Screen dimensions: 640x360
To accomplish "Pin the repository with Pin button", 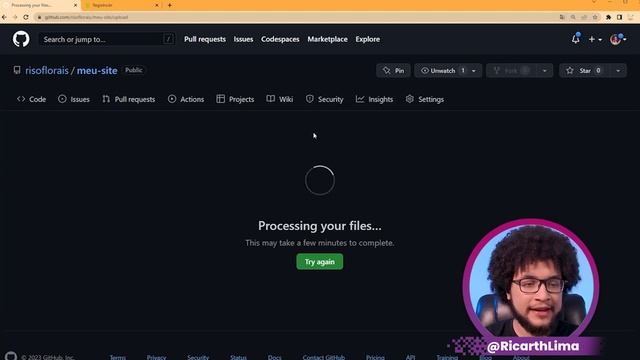I will (393, 71).
